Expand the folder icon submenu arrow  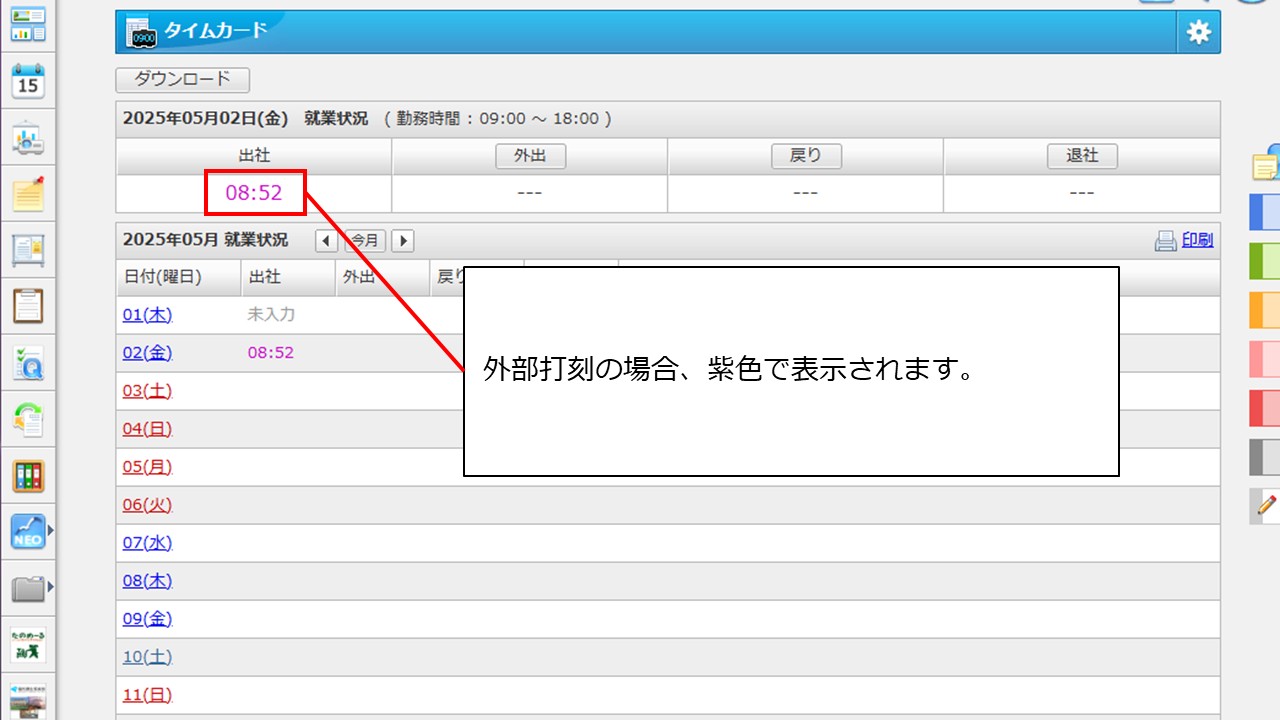click(x=51, y=587)
